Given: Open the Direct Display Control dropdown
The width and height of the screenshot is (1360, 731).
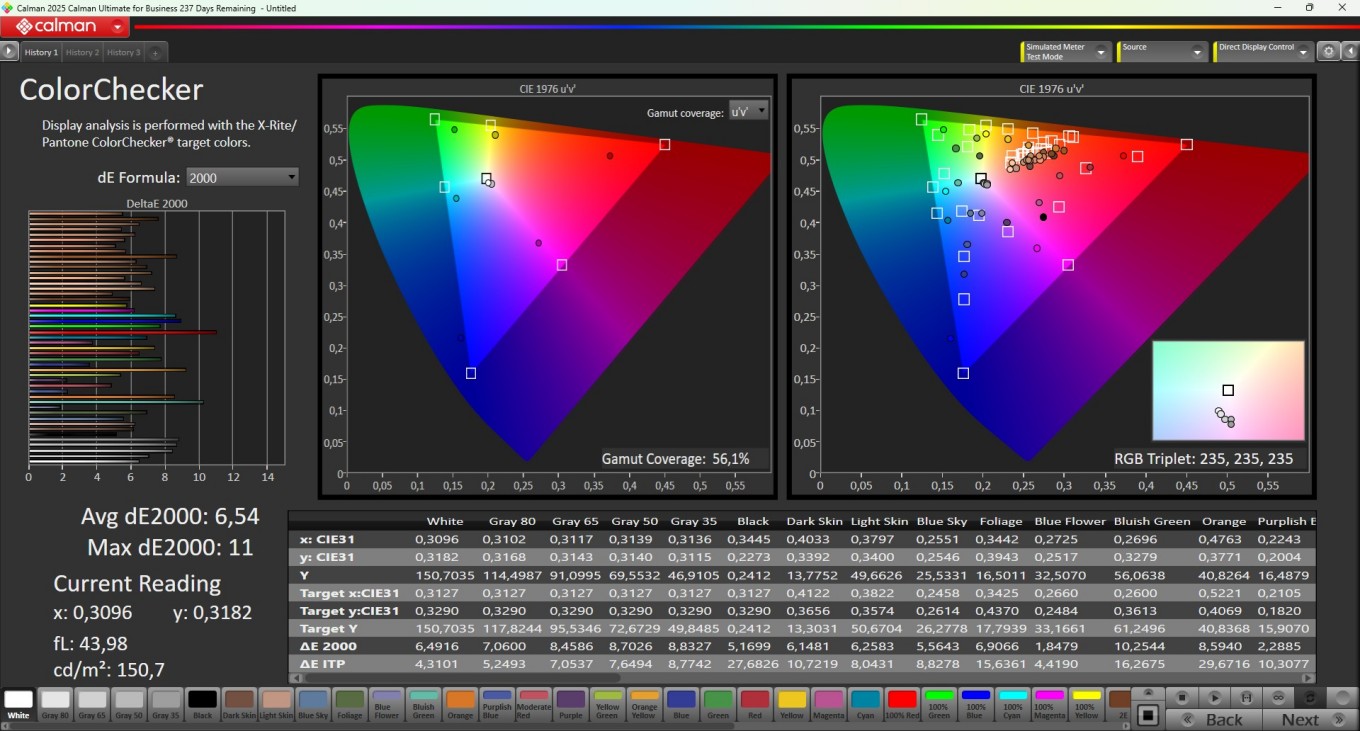Looking at the screenshot, I should coord(1262,51).
